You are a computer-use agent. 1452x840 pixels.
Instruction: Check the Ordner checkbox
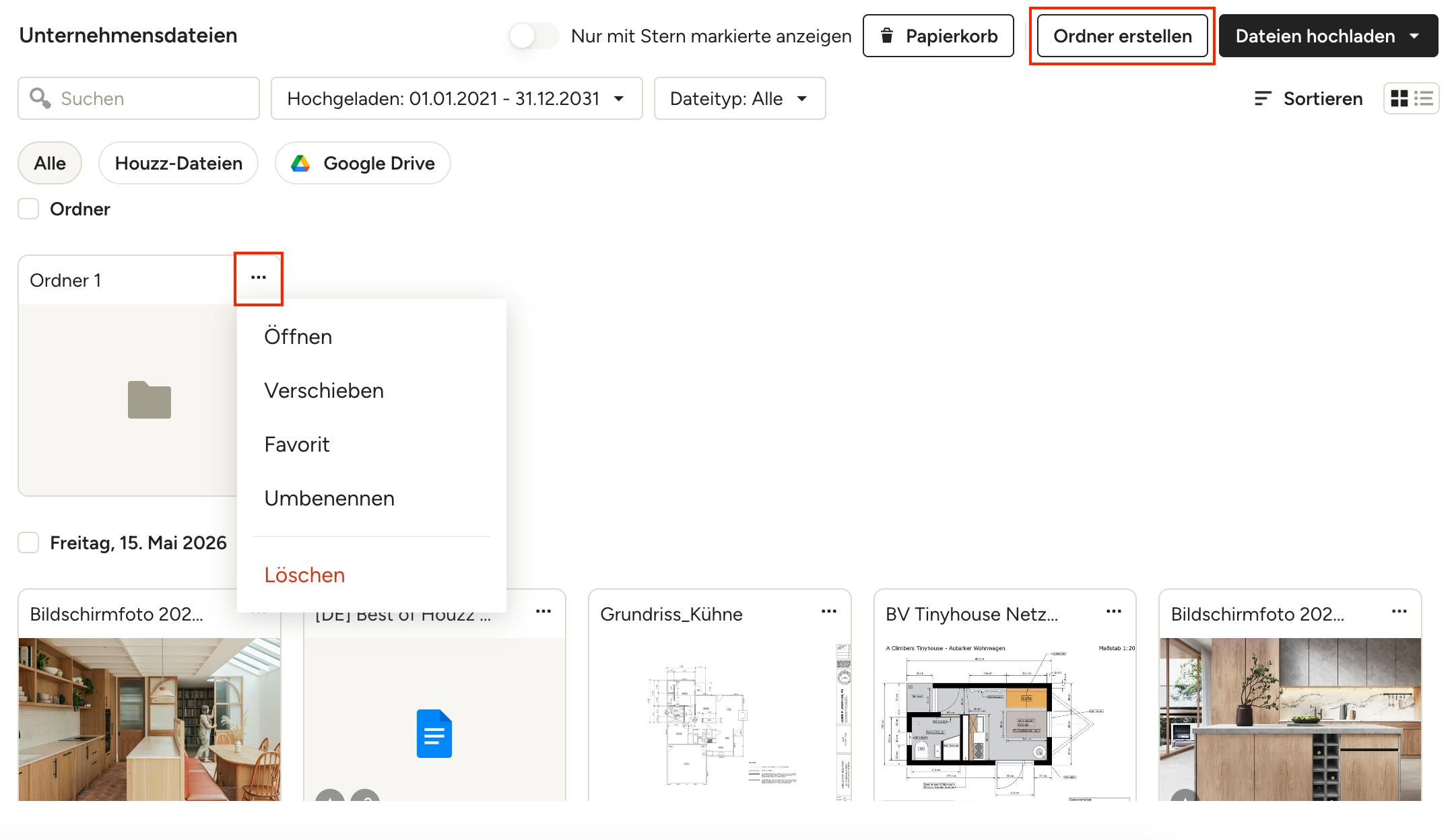[x=28, y=209]
